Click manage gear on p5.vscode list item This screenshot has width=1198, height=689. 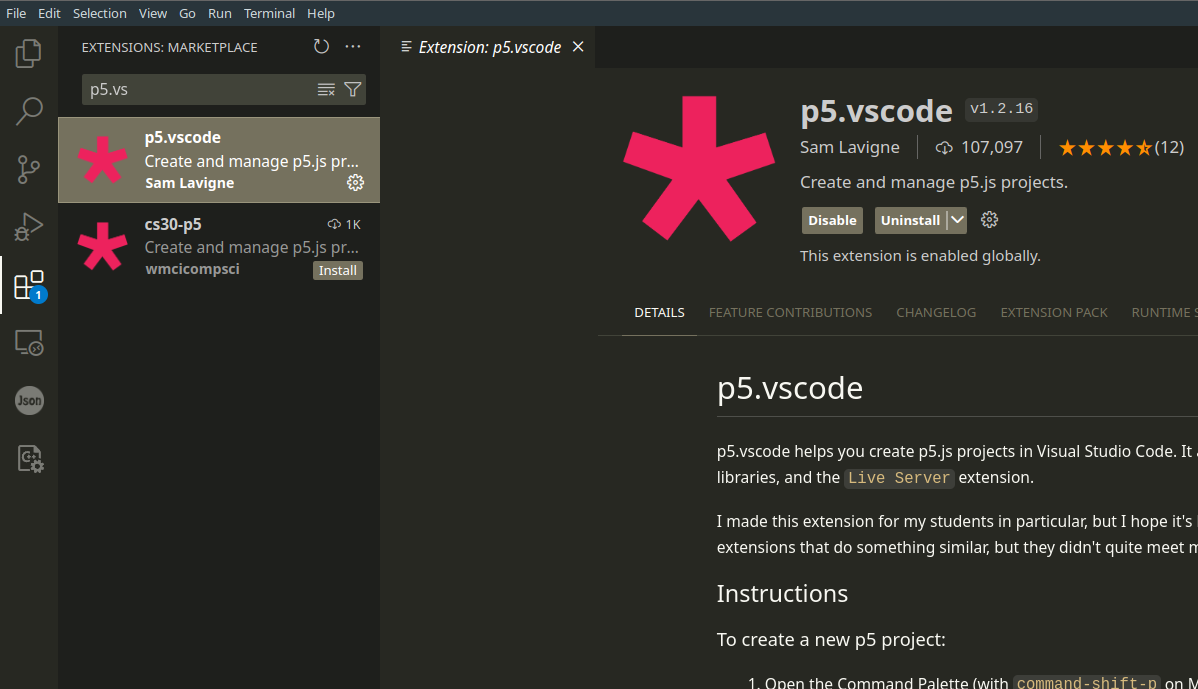pyautogui.click(x=355, y=182)
